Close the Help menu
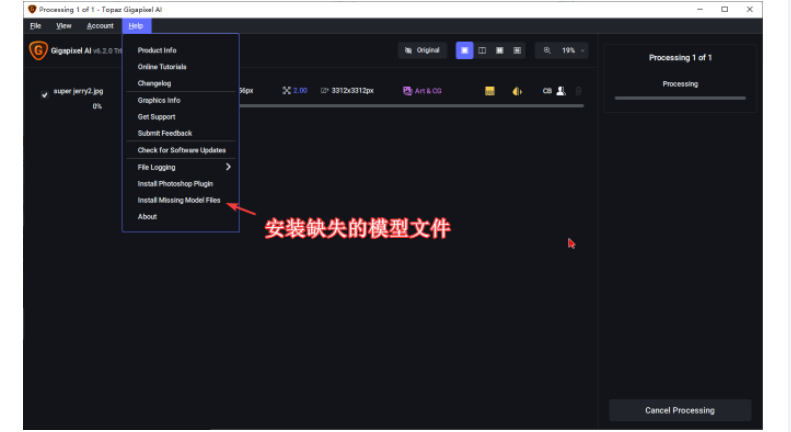 136,26
